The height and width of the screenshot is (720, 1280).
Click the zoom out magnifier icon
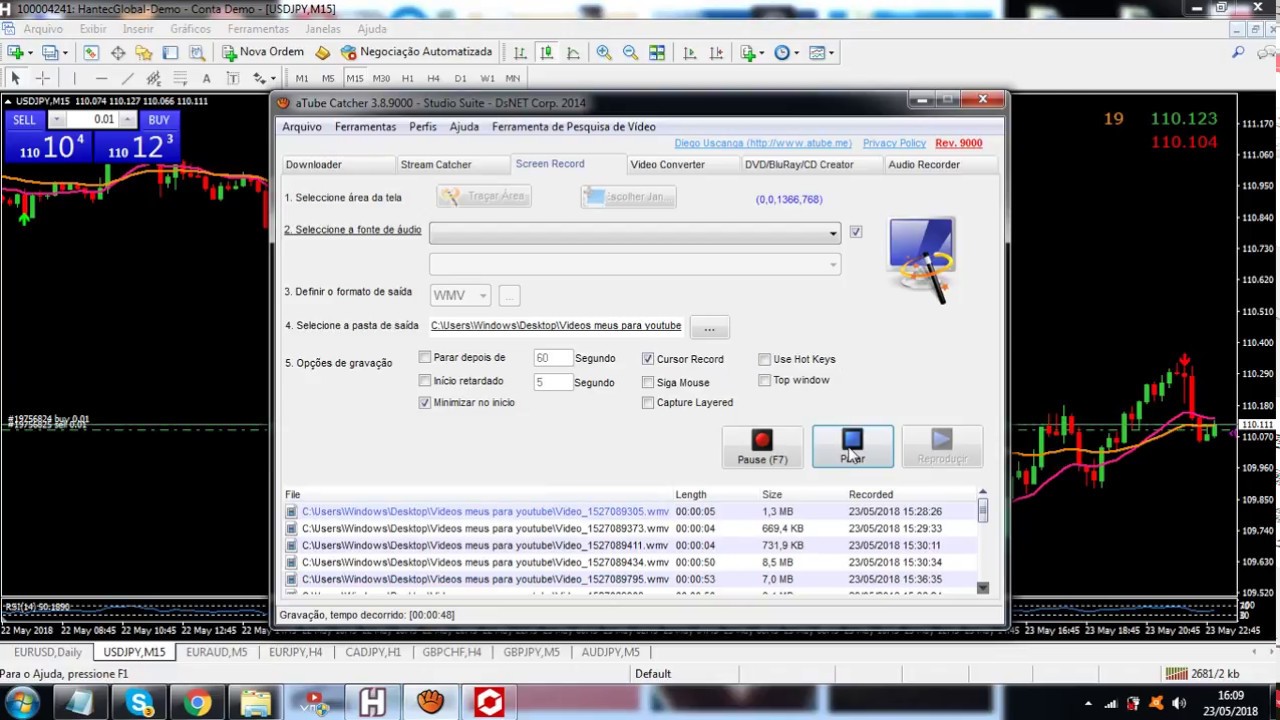[x=630, y=52]
